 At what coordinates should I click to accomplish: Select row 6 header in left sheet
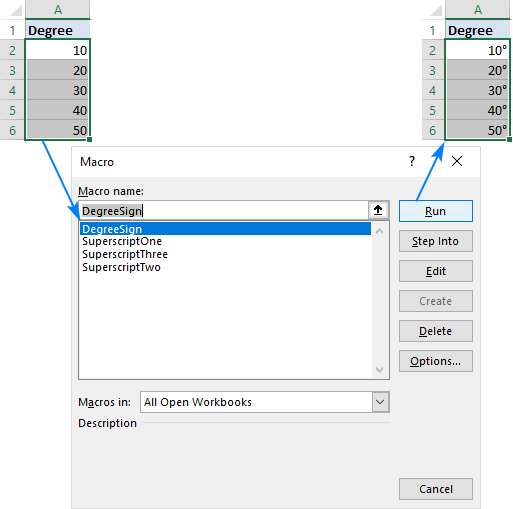pyautogui.click(x=12, y=130)
